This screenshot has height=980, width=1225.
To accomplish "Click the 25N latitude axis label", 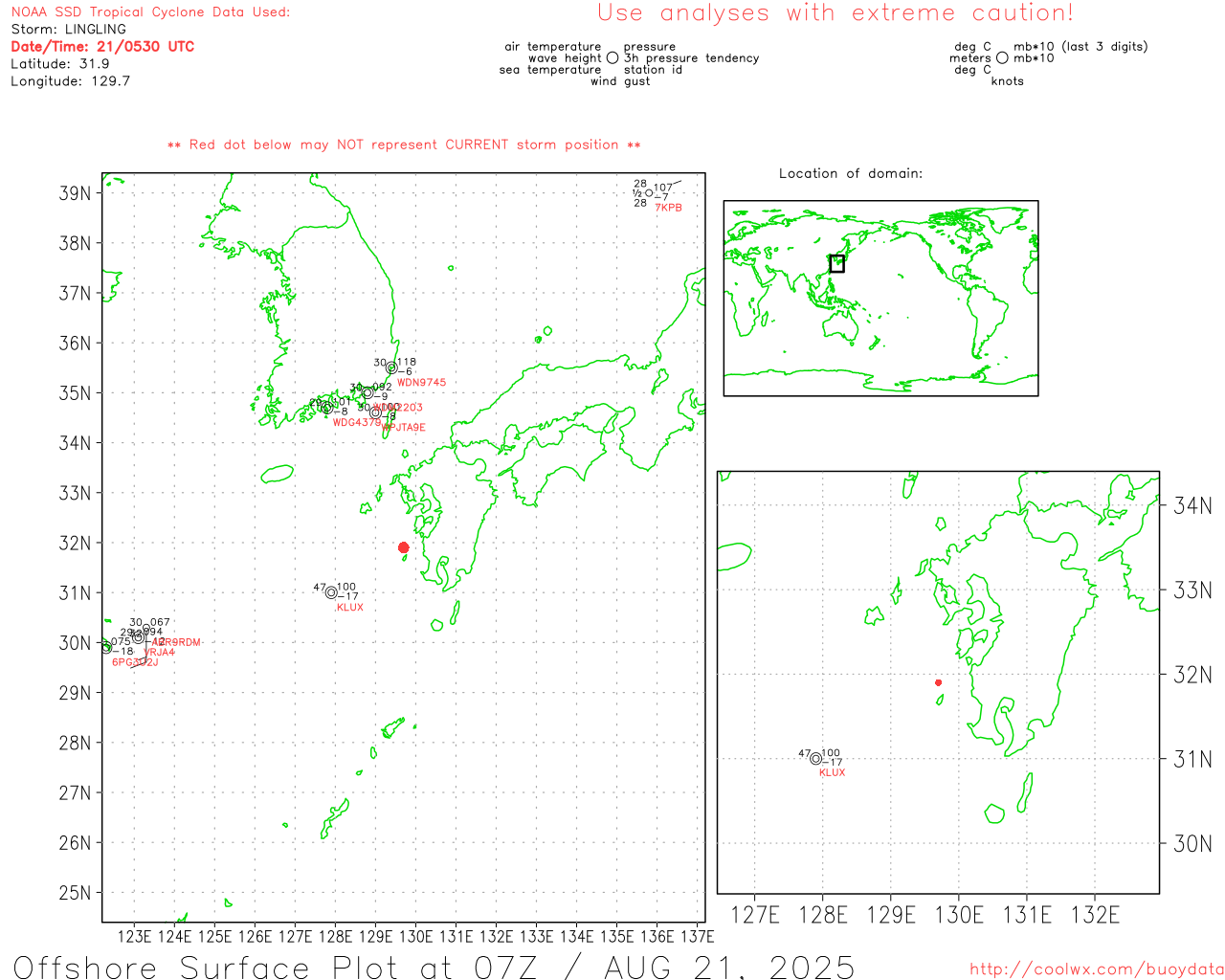I will (x=75, y=893).
